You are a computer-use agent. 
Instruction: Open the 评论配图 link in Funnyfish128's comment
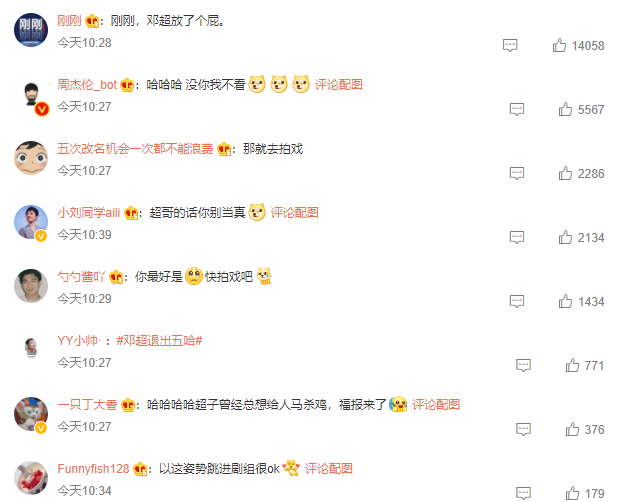pyautogui.click(x=329, y=469)
